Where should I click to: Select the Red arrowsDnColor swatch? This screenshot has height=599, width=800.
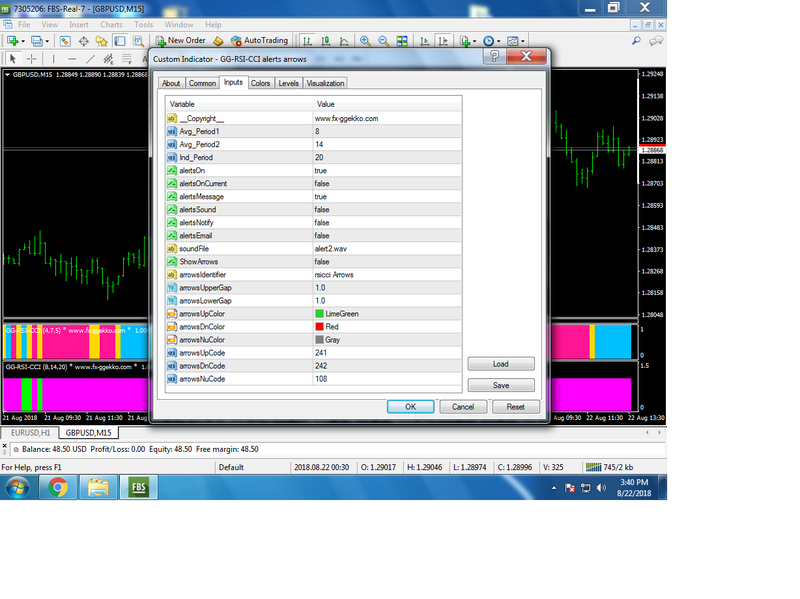[x=319, y=327]
